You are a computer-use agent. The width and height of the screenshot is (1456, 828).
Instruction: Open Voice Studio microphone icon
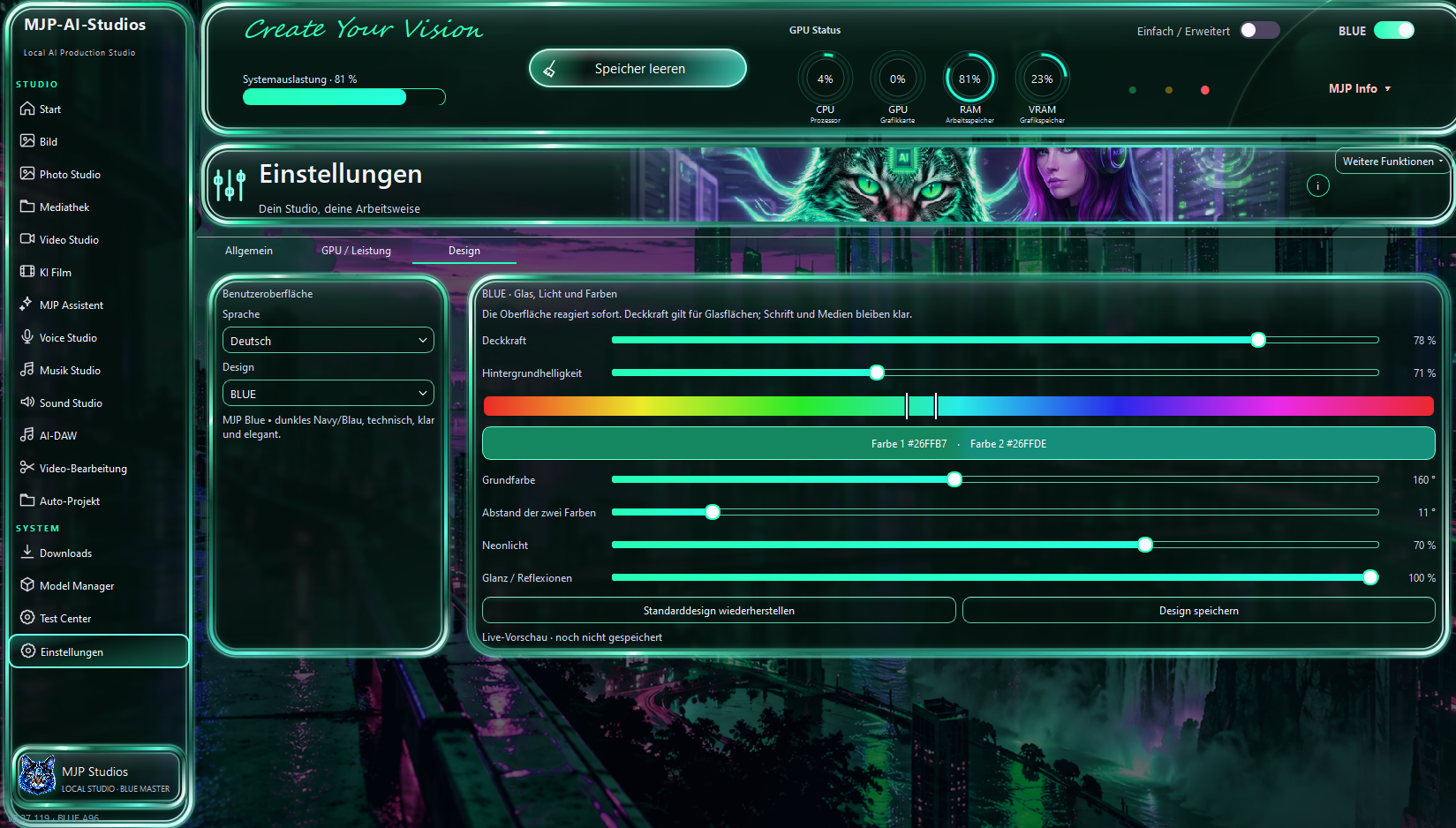(x=27, y=337)
